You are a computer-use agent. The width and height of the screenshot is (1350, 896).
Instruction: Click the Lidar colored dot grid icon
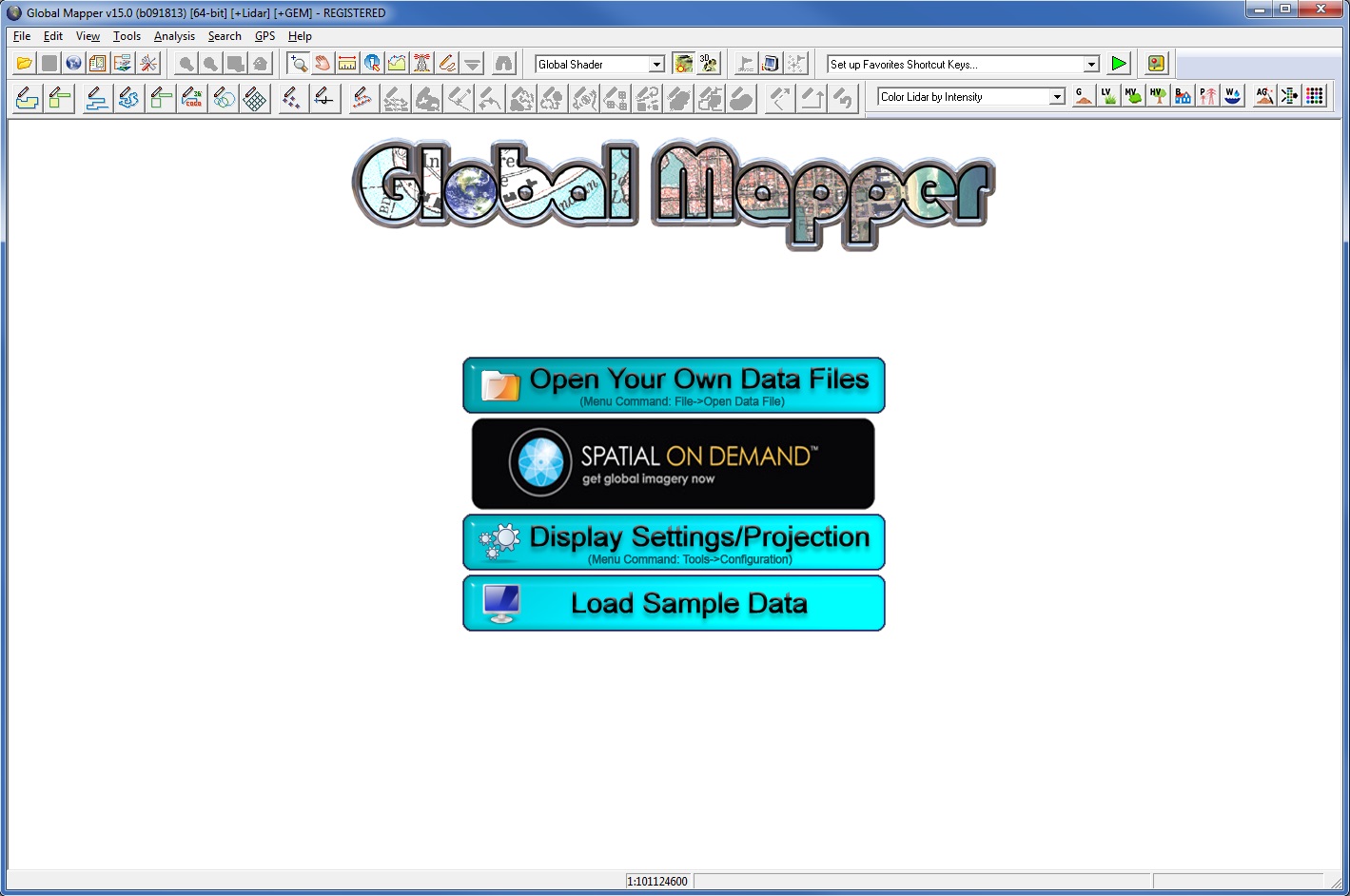click(1315, 96)
